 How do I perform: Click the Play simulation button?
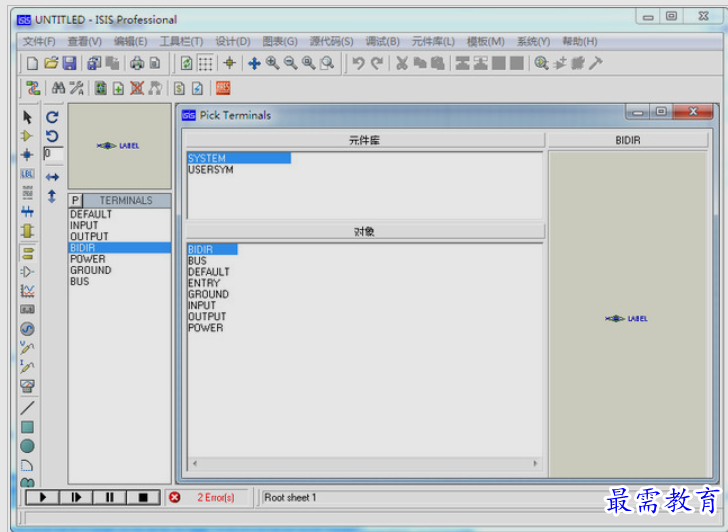click(x=43, y=498)
